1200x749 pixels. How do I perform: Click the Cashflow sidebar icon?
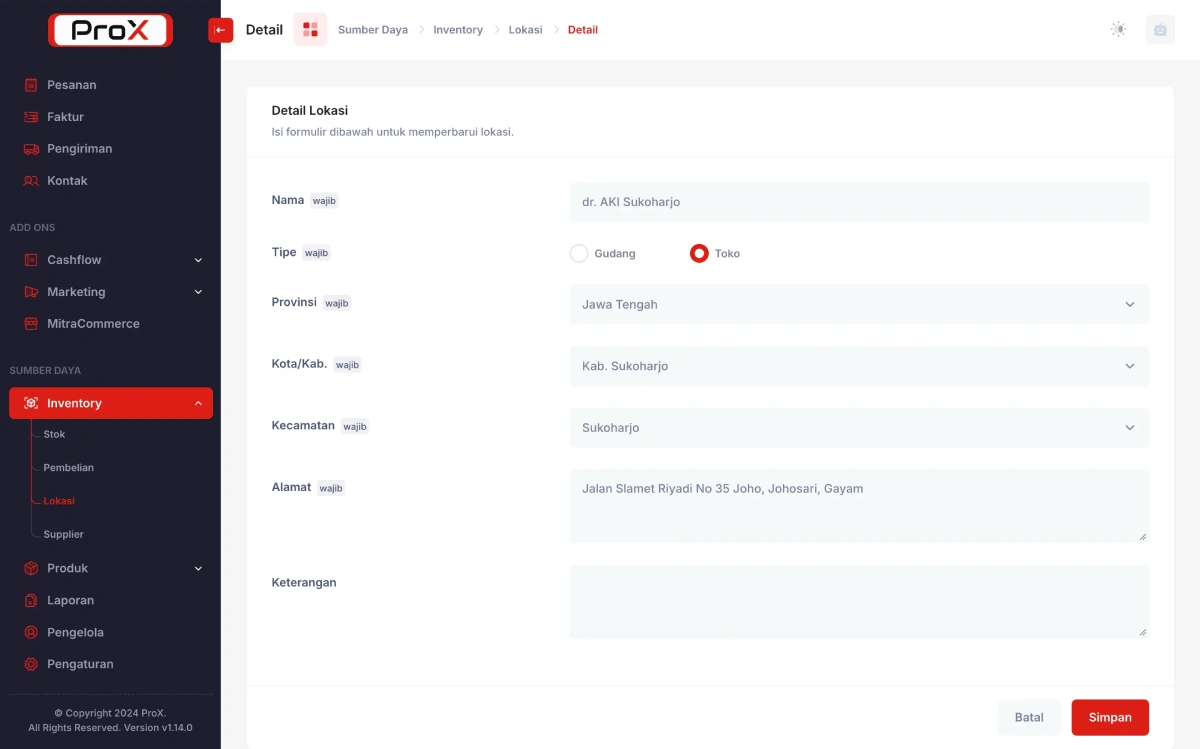pos(31,260)
